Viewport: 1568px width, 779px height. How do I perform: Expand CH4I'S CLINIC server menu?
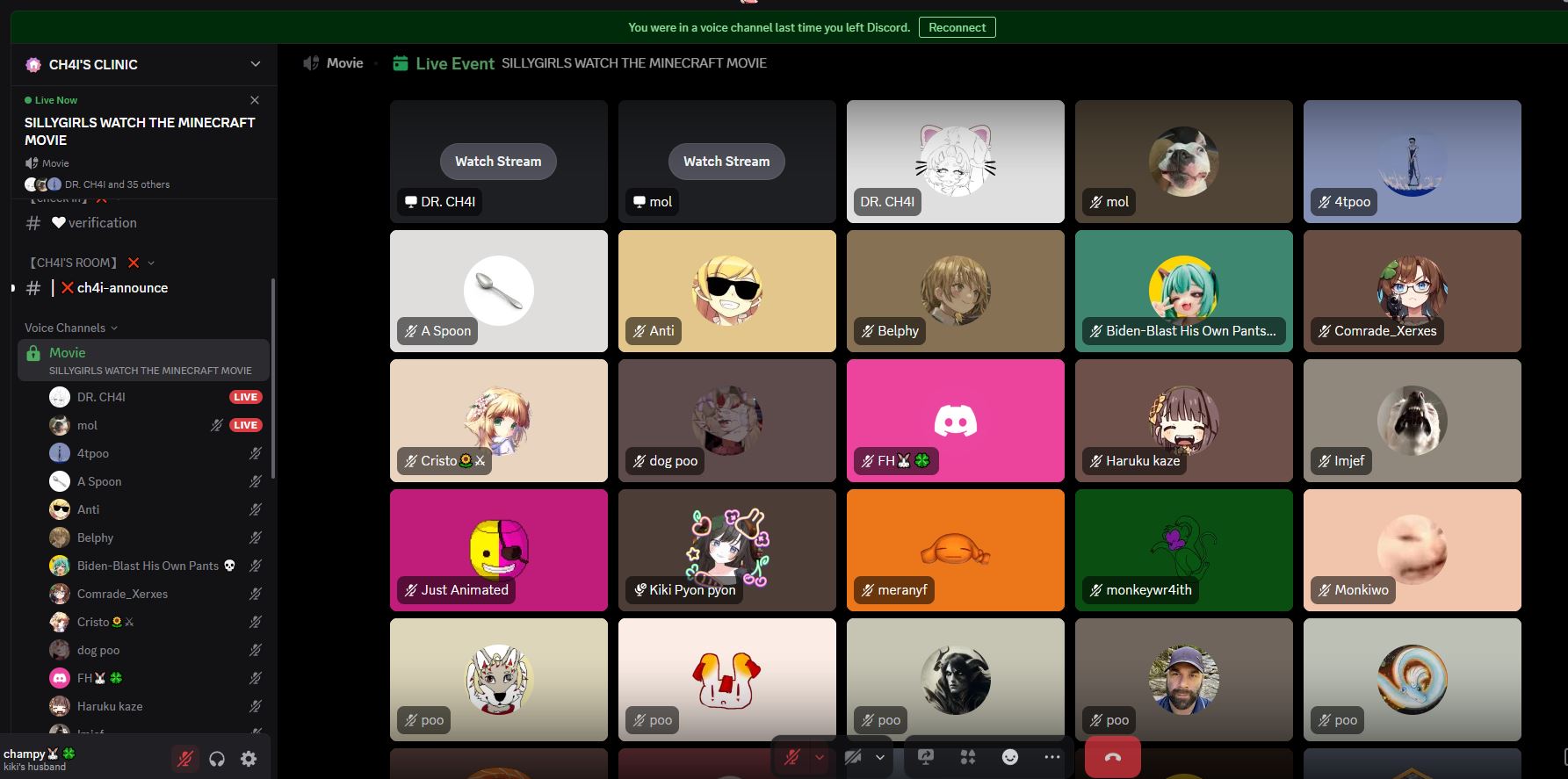(x=256, y=64)
